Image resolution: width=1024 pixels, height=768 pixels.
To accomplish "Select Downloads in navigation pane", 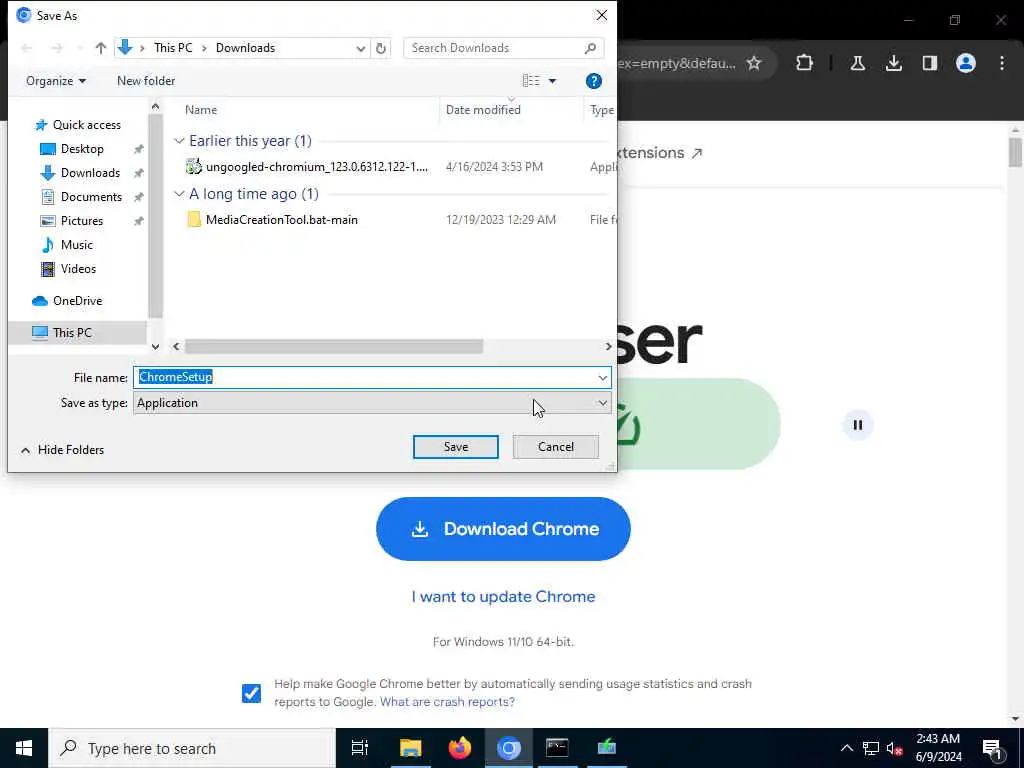I will point(80,173).
